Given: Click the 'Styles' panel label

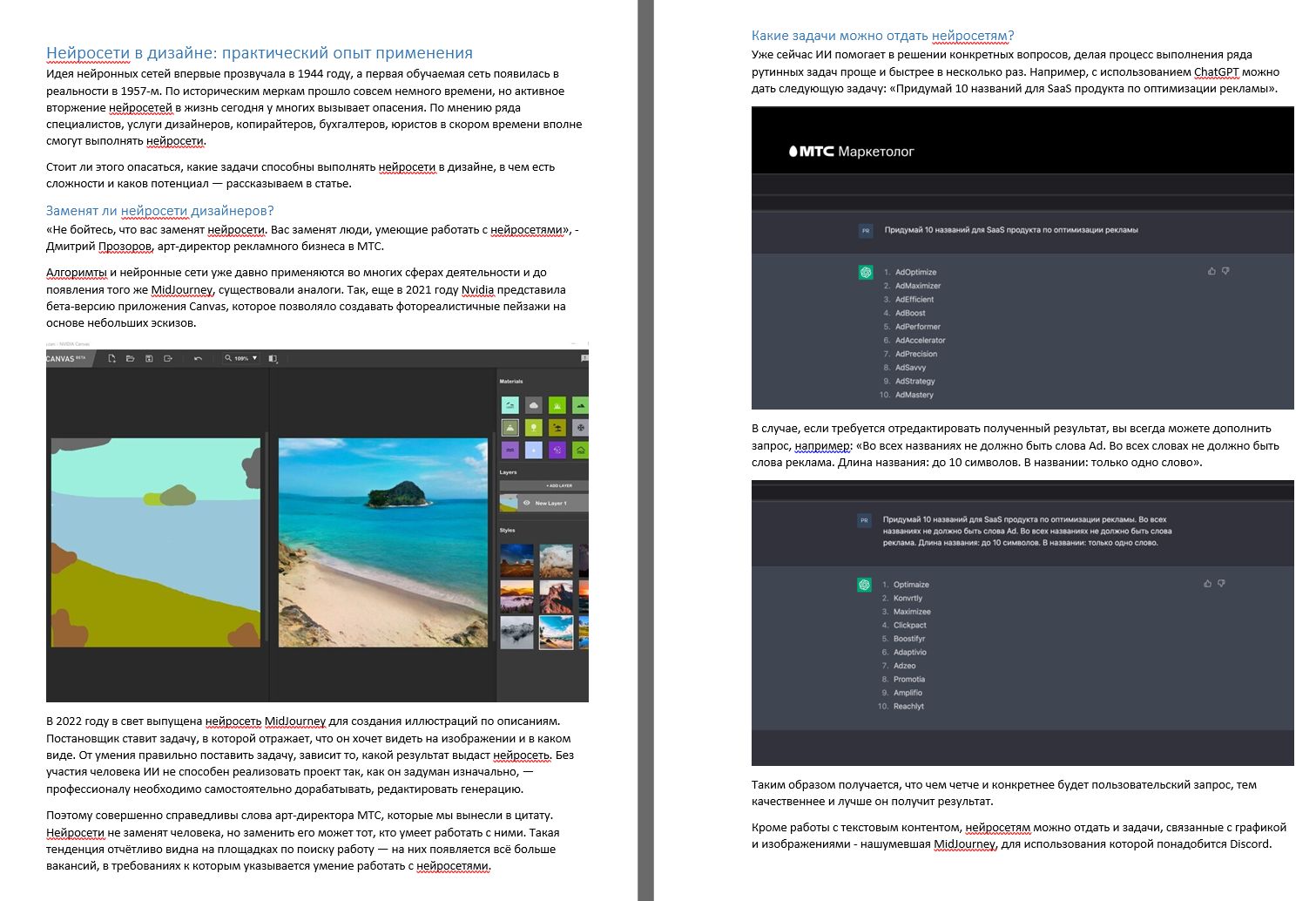Looking at the screenshot, I should [x=508, y=530].
